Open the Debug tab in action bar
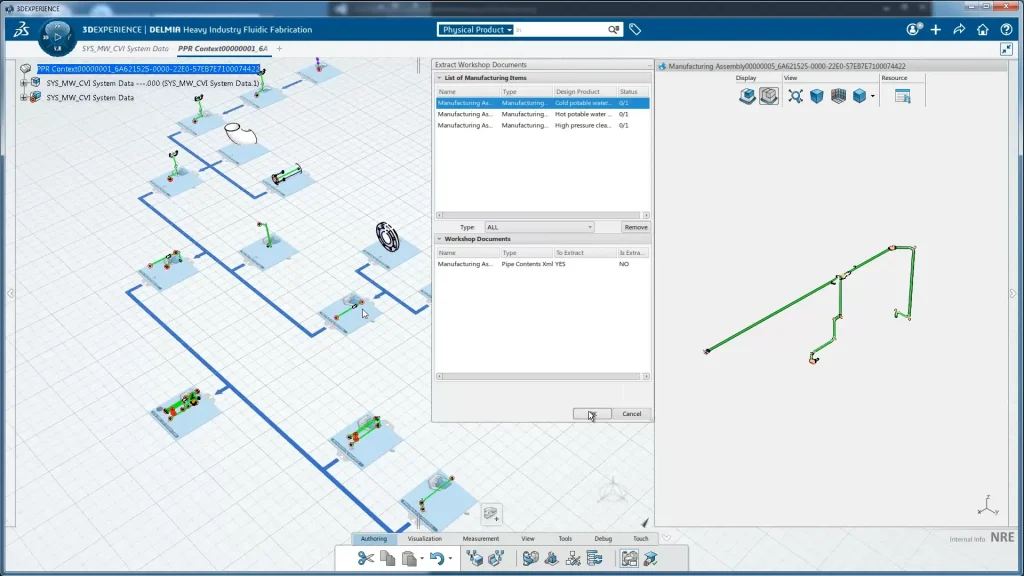1024x576 pixels. 603,539
